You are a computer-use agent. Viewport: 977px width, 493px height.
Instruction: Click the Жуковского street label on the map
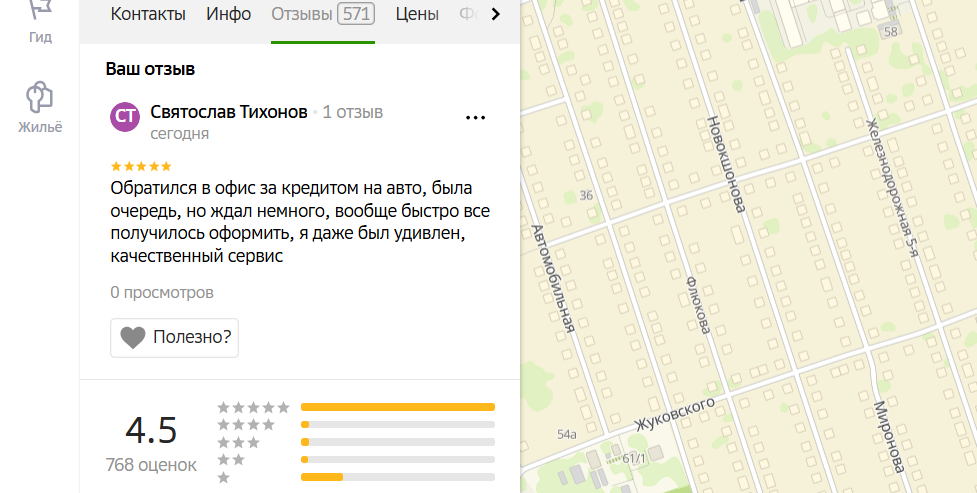tap(675, 414)
